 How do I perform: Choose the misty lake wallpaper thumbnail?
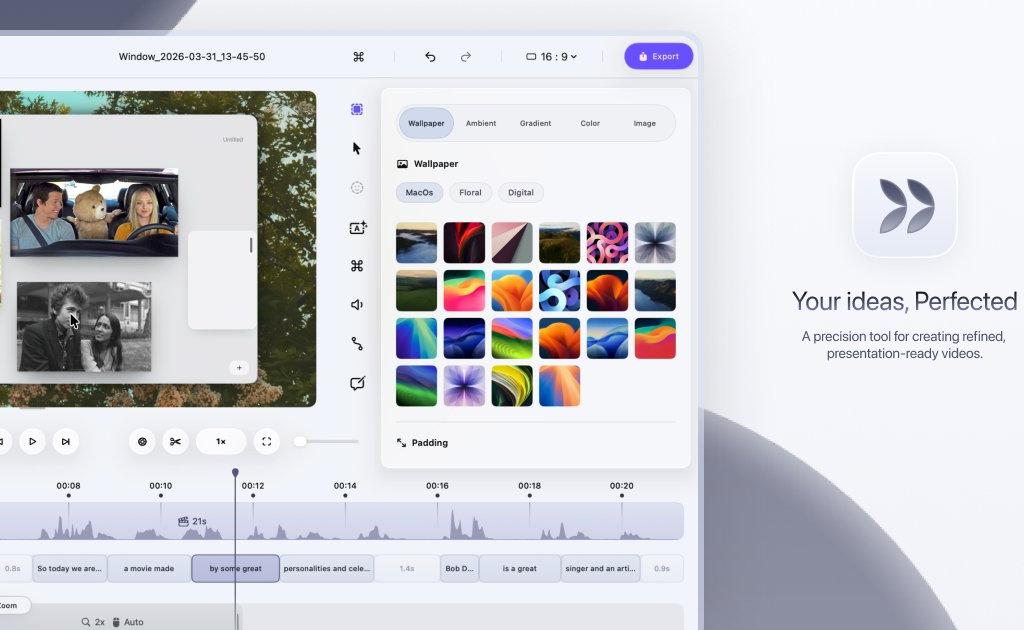416,242
